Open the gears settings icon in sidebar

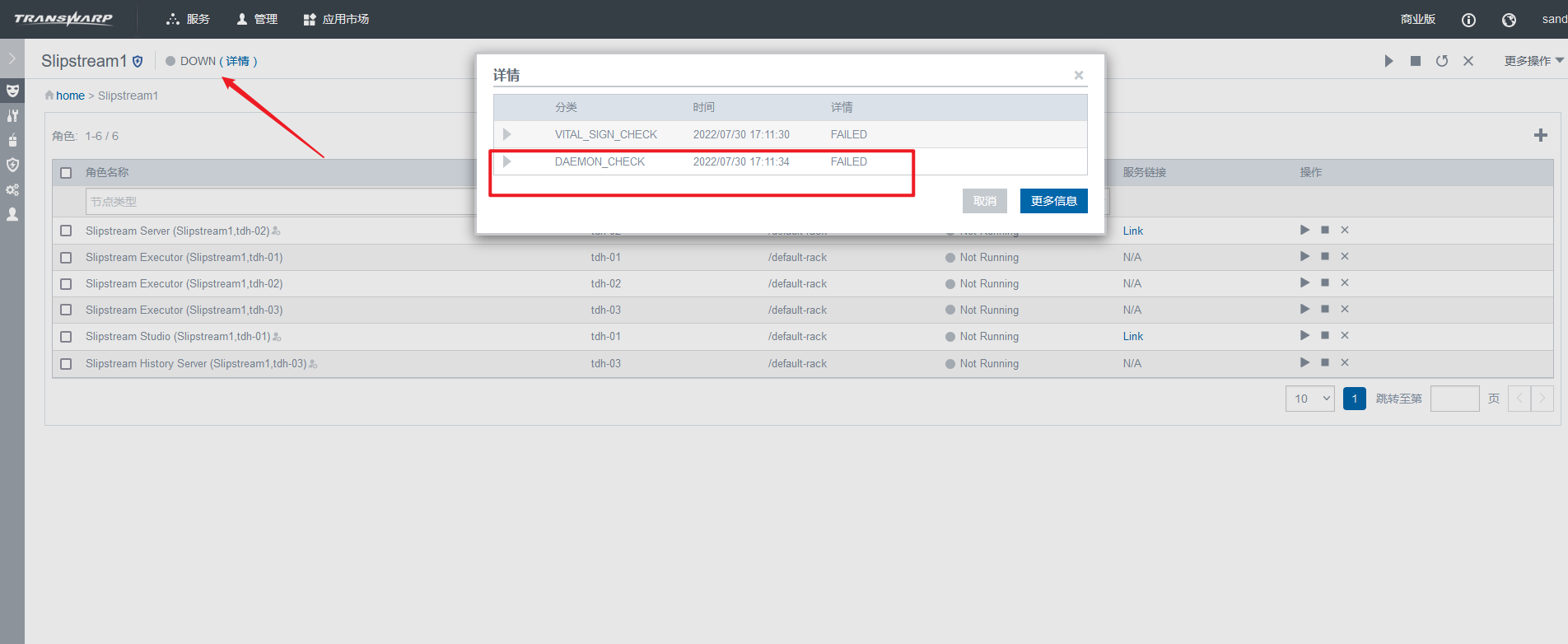[12, 189]
